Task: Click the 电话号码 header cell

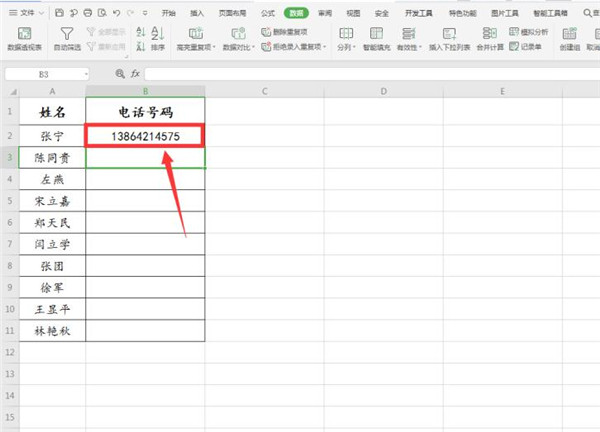Action: tap(145, 111)
